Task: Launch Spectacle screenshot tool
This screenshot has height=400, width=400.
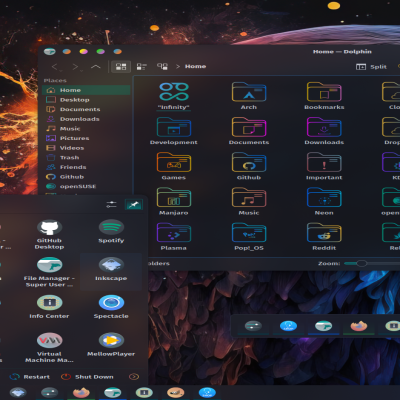Action: pos(111,307)
